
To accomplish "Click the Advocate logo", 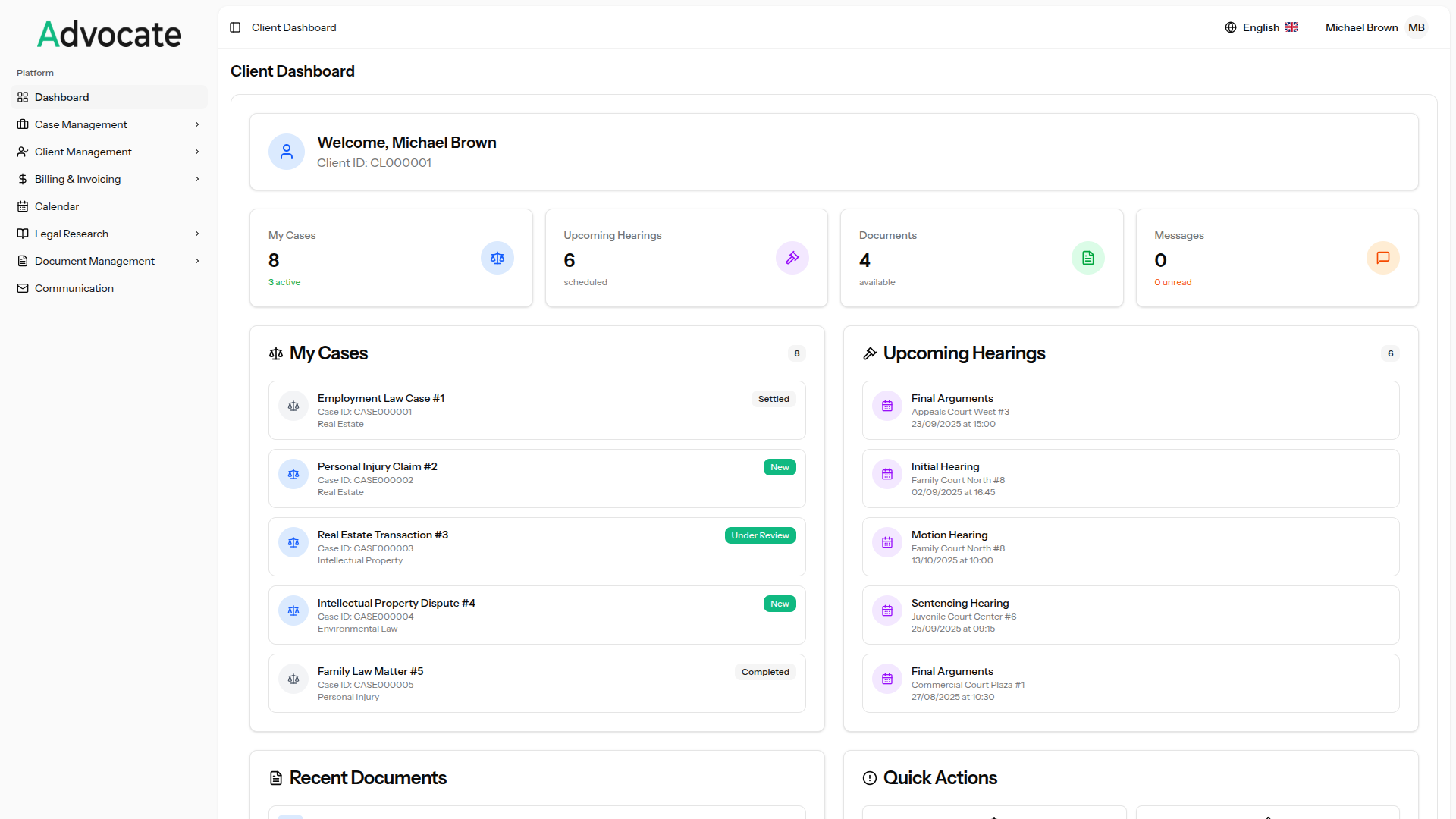I will point(110,34).
